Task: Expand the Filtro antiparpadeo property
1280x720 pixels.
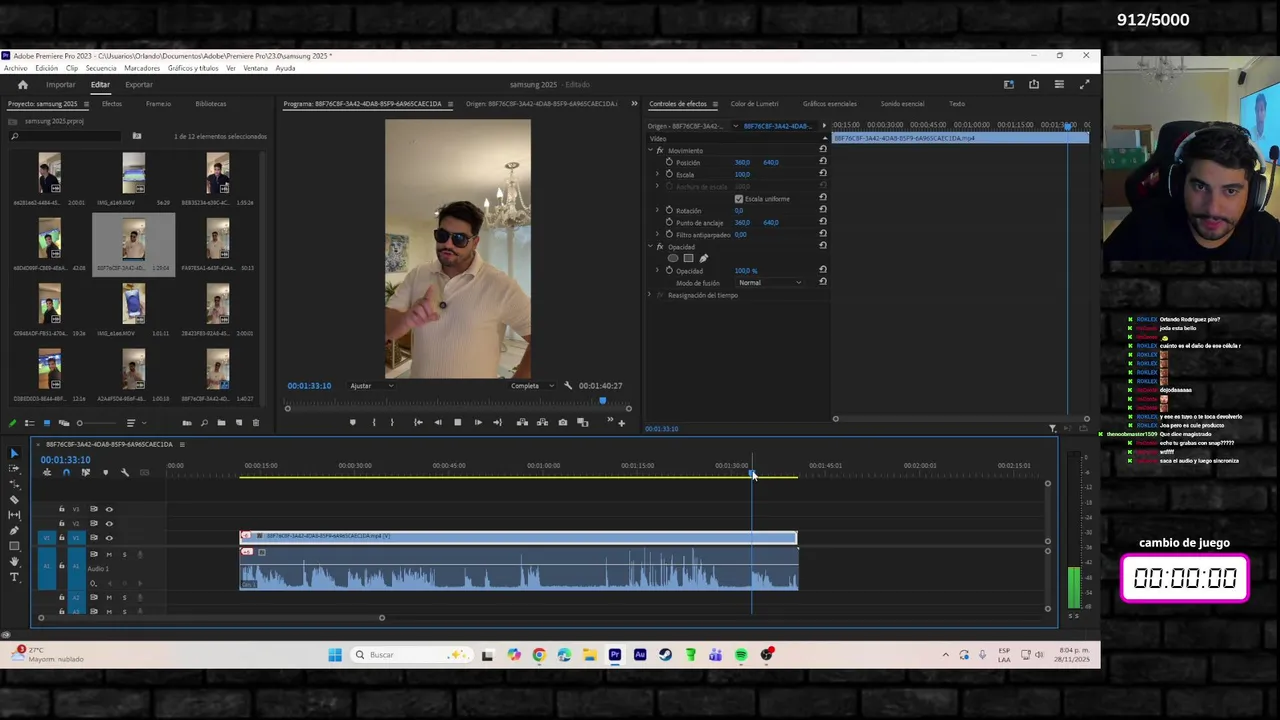Action: (658, 234)
